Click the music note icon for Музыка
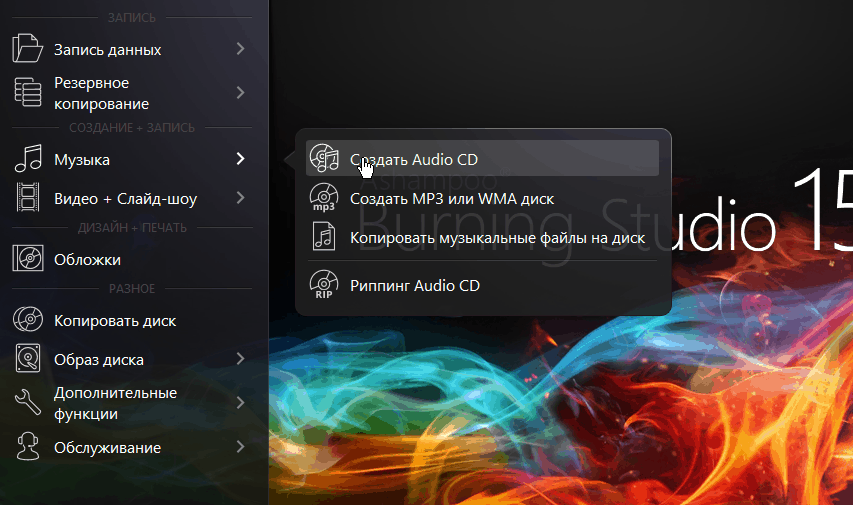Image resolution: width=853 pixels, height=505 pixels. point(27,159)
